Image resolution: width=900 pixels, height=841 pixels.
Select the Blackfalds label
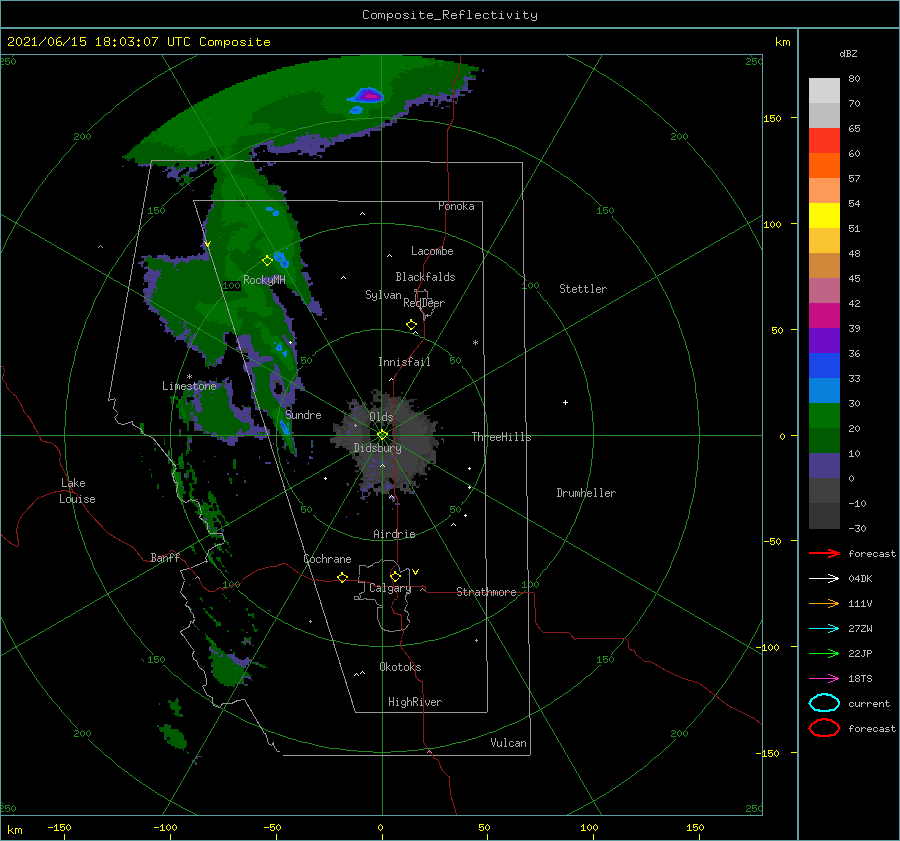(x=425, y=277)
